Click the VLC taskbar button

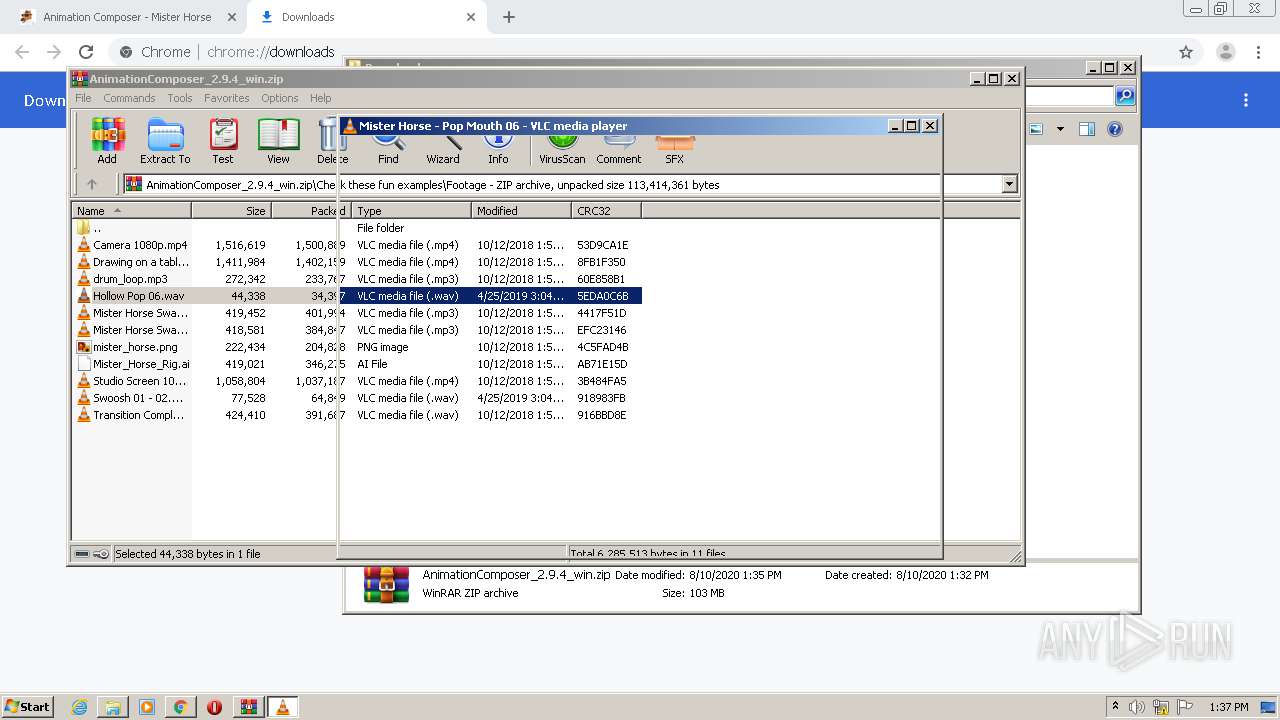click(x=283, y=707)
